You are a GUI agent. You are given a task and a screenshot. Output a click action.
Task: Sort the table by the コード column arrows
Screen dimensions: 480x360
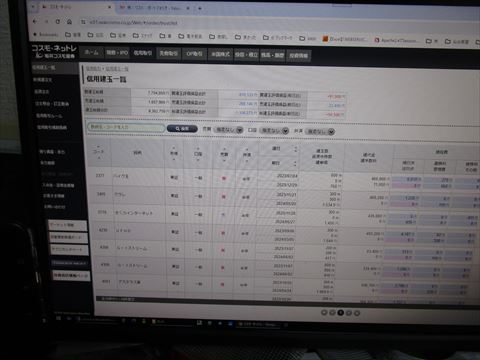point(99,152)
